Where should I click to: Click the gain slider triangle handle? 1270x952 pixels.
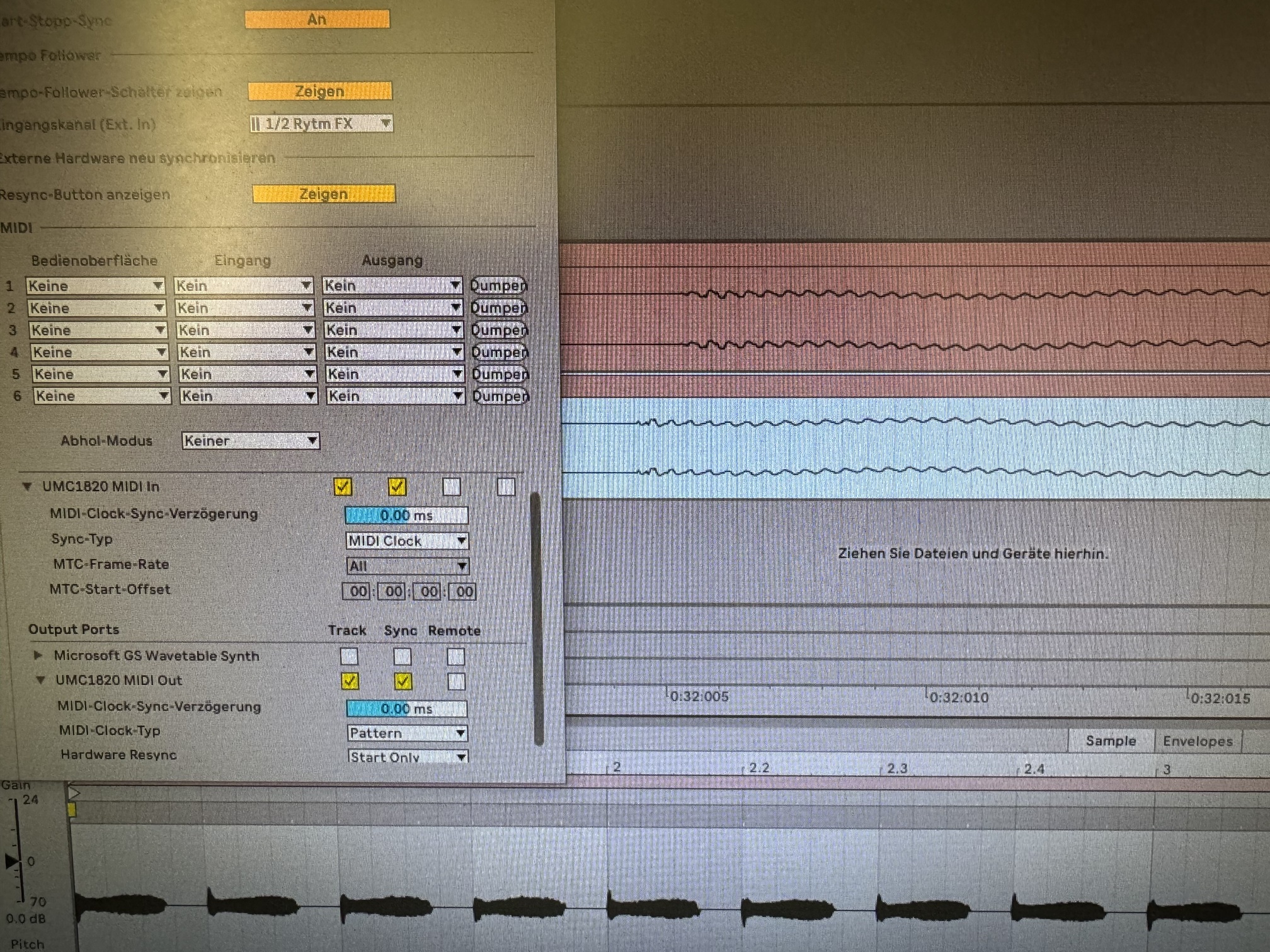pos(11,860)
